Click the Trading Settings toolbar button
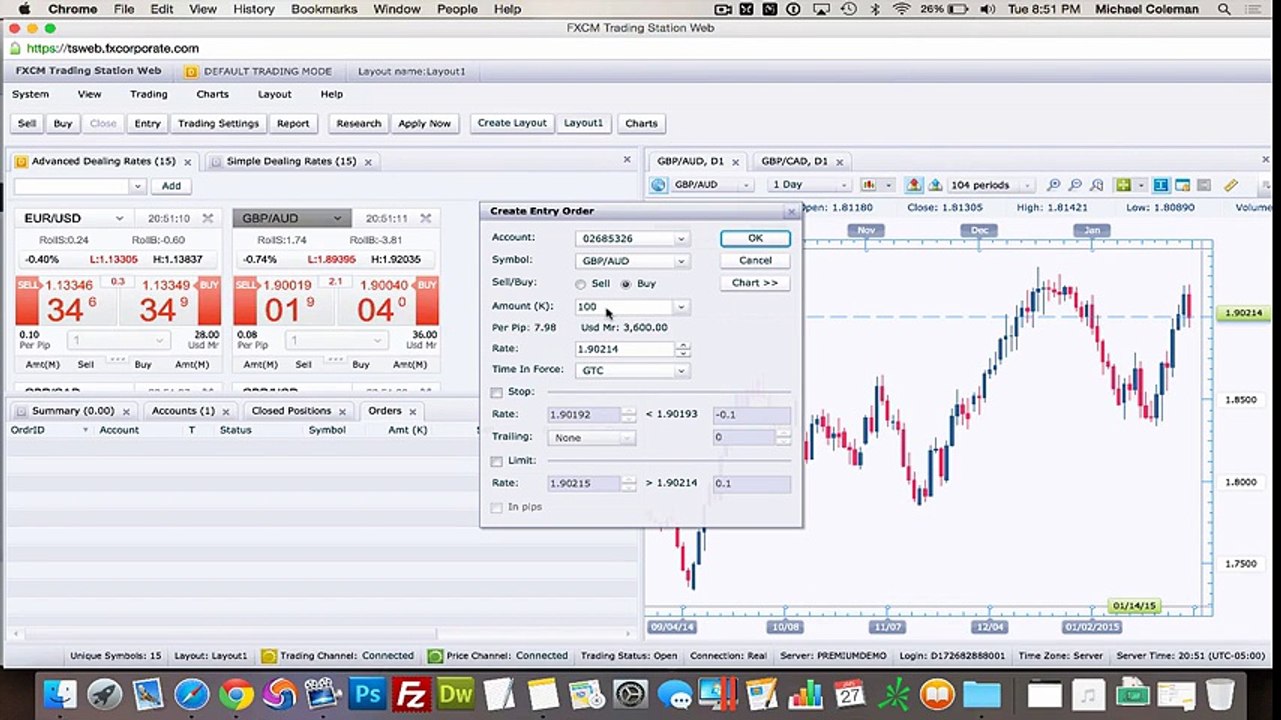The image size is (1281, 720). pos(218,124)
